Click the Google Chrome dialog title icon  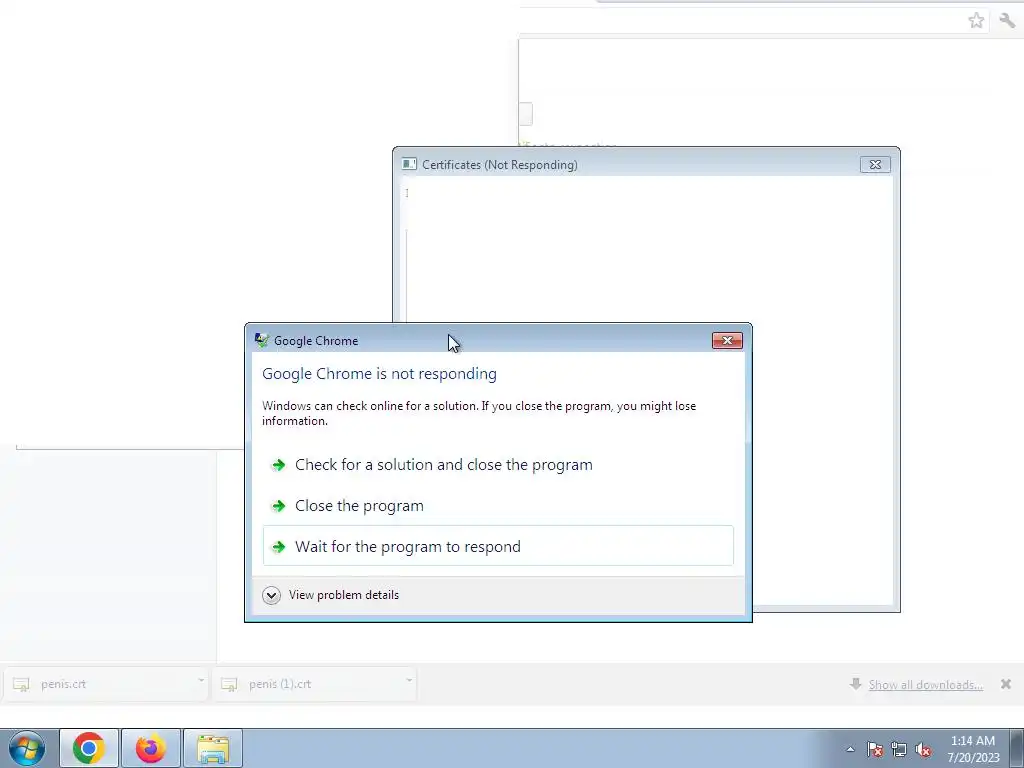pos(262,340)
